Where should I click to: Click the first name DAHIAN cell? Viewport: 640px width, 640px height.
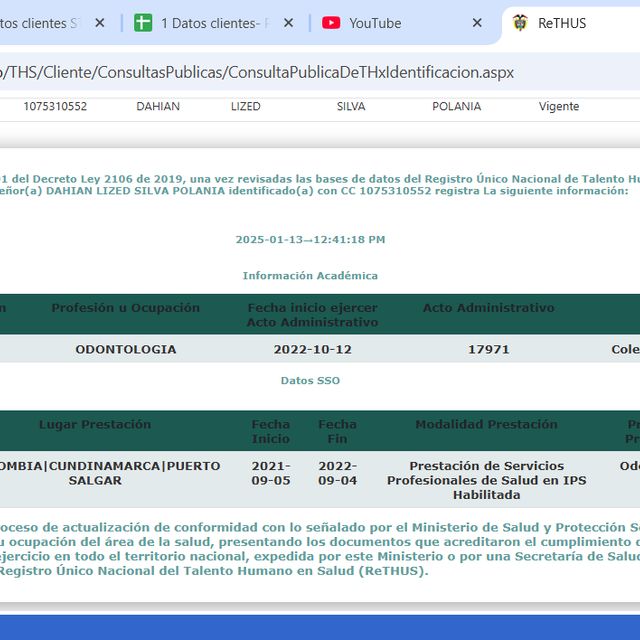(x=158, y=107)
